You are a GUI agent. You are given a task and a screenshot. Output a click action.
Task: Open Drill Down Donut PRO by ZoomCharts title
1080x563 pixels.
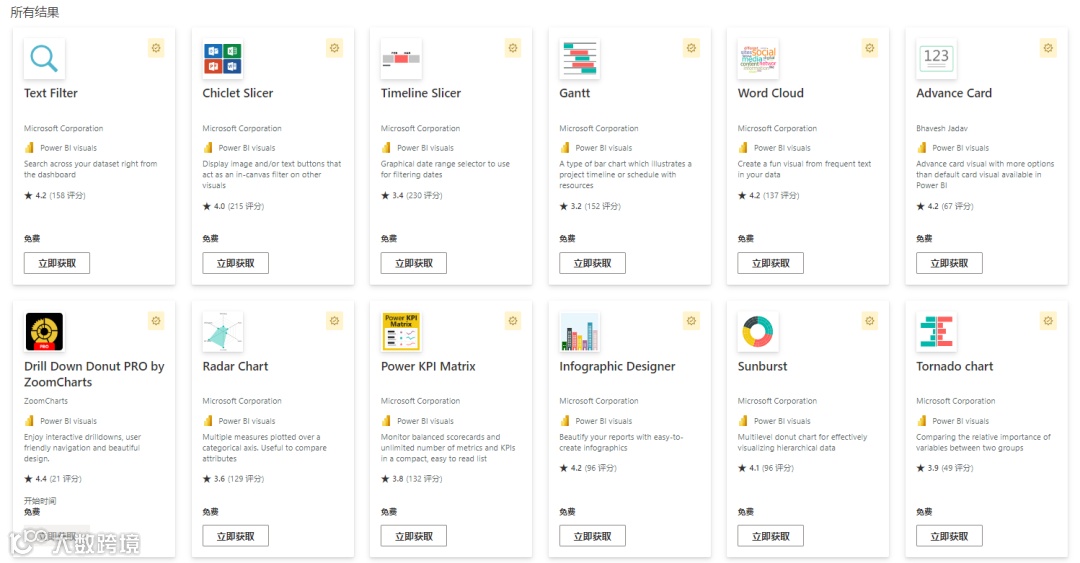pos(94,374)
